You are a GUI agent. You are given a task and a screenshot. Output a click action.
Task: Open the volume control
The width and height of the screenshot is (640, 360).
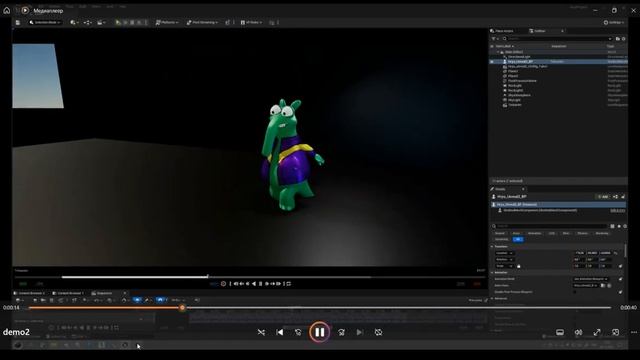click(578, 333)
